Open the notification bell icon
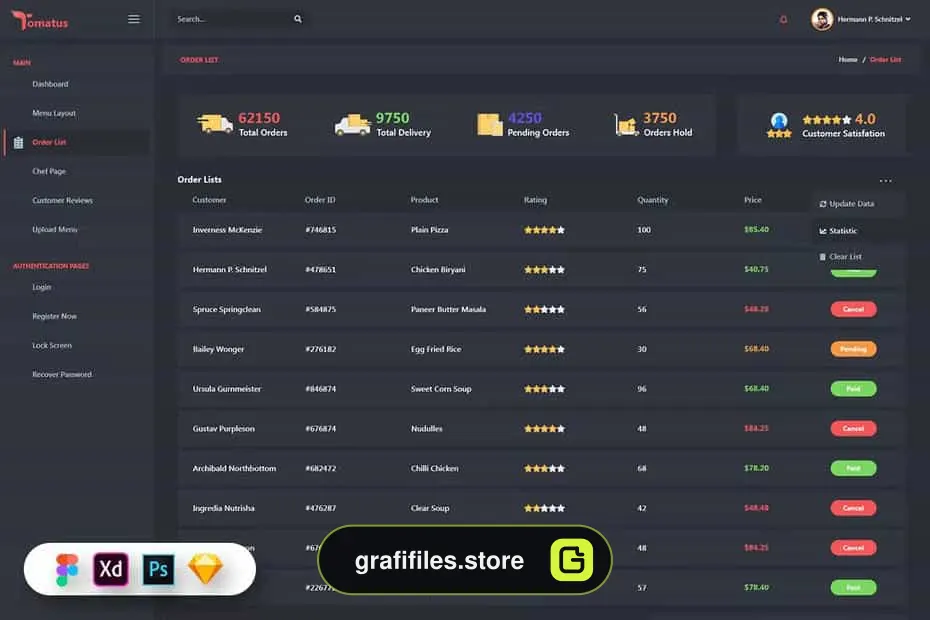 pyautogui.click(x=784, y=20)
